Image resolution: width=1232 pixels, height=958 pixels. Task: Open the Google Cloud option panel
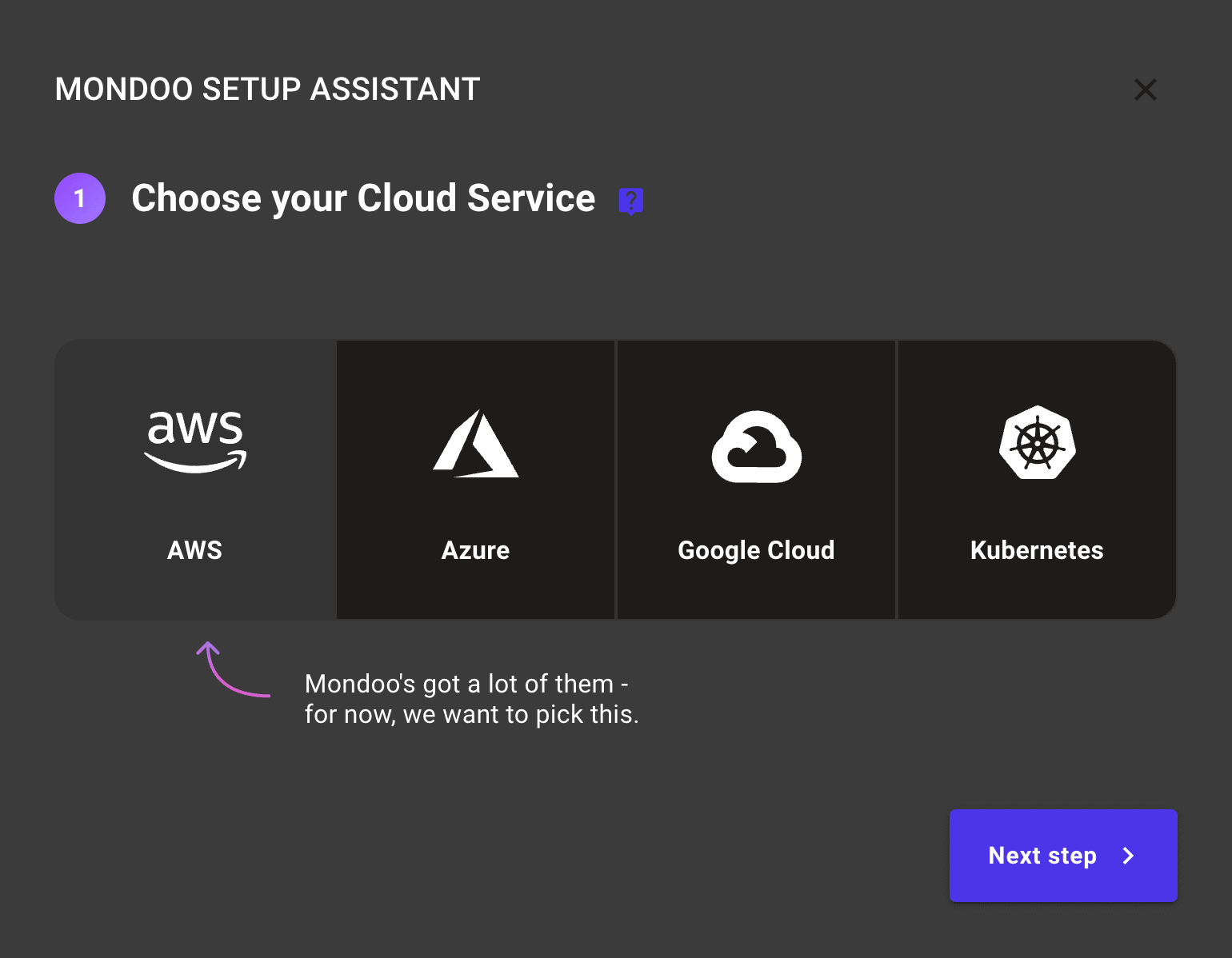[756, 480]
